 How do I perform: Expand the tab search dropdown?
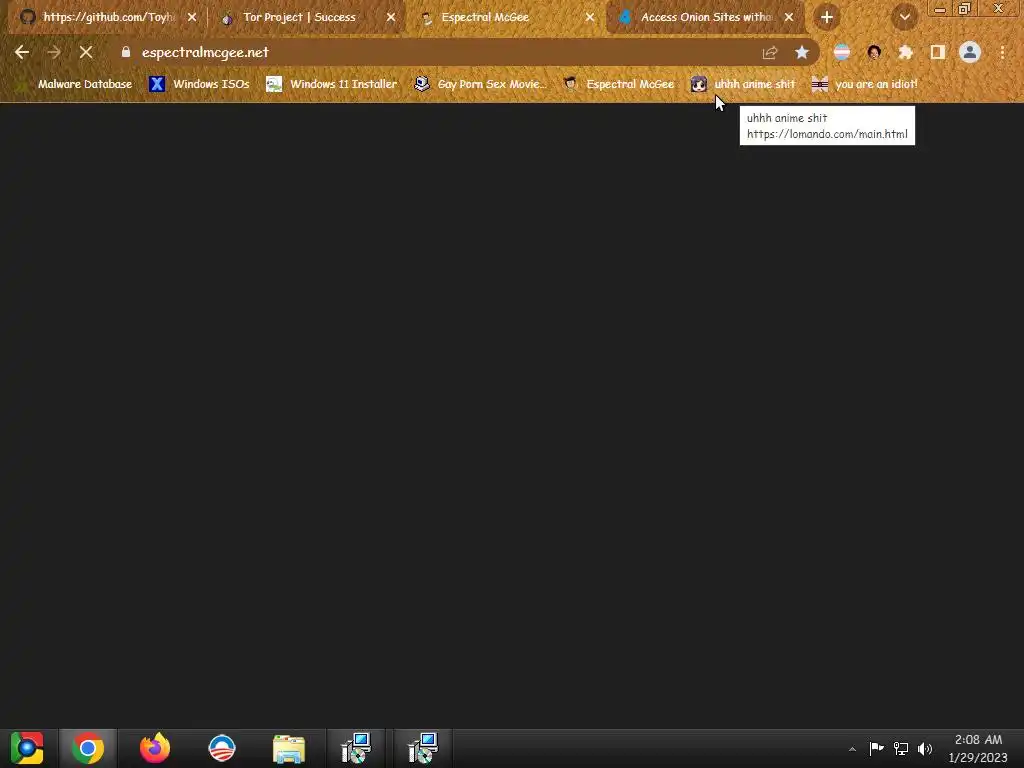click(904, 18)
